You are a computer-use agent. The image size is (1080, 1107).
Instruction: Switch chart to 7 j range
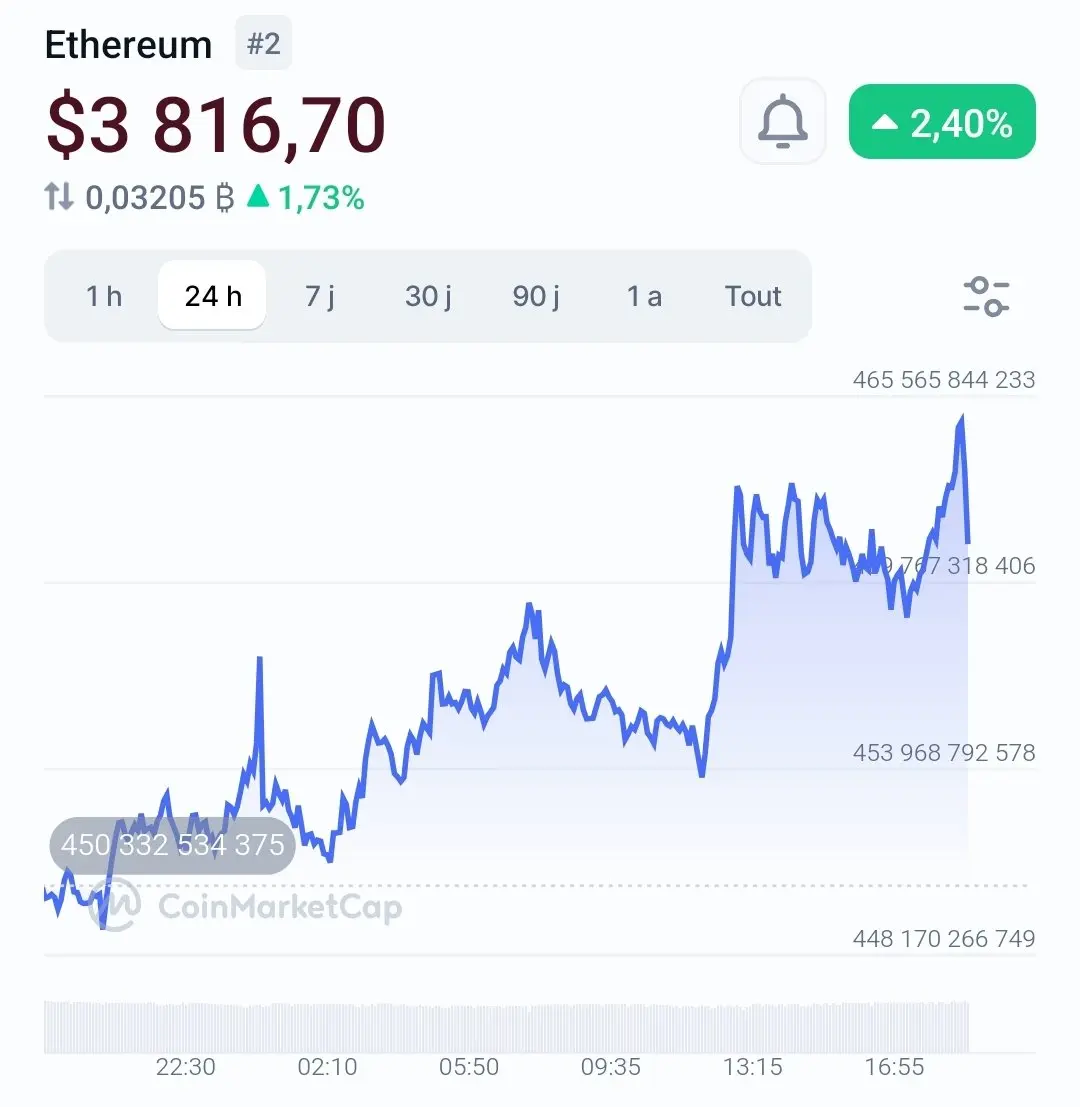[320, 296]
